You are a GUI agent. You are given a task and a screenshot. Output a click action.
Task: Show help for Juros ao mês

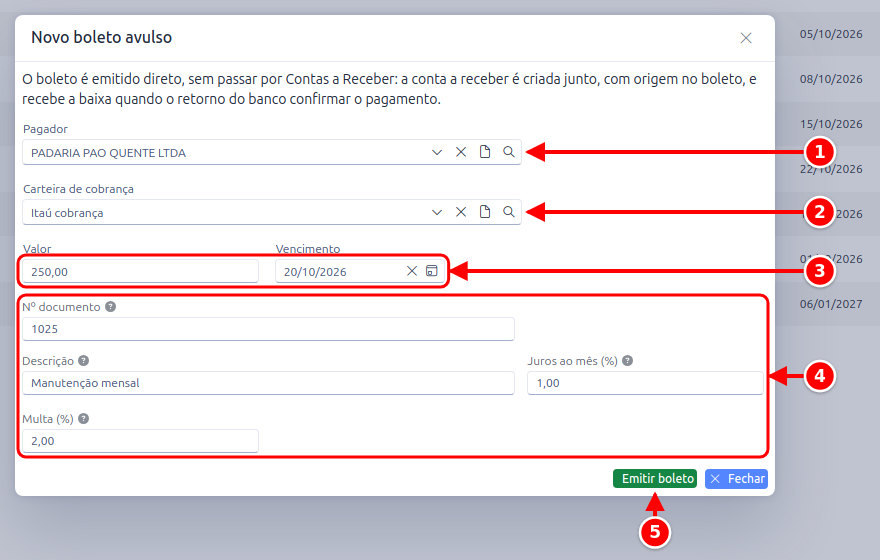pos(627,360)
